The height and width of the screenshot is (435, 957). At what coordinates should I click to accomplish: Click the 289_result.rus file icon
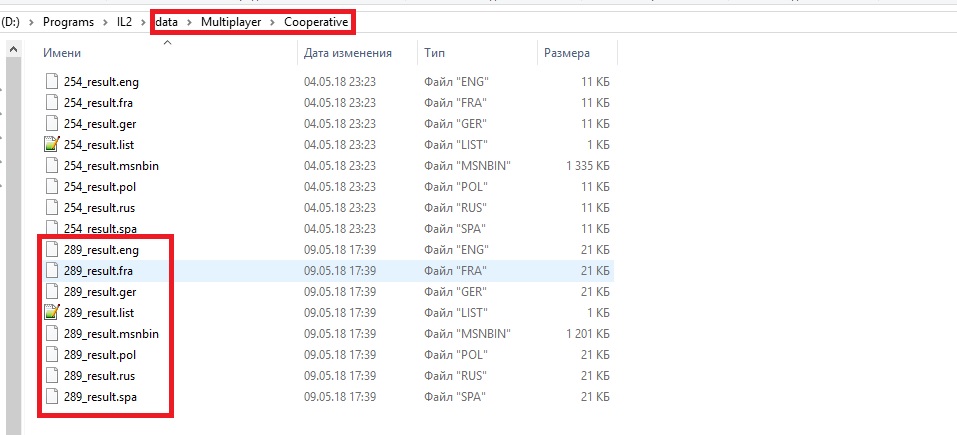pos(52,376)
